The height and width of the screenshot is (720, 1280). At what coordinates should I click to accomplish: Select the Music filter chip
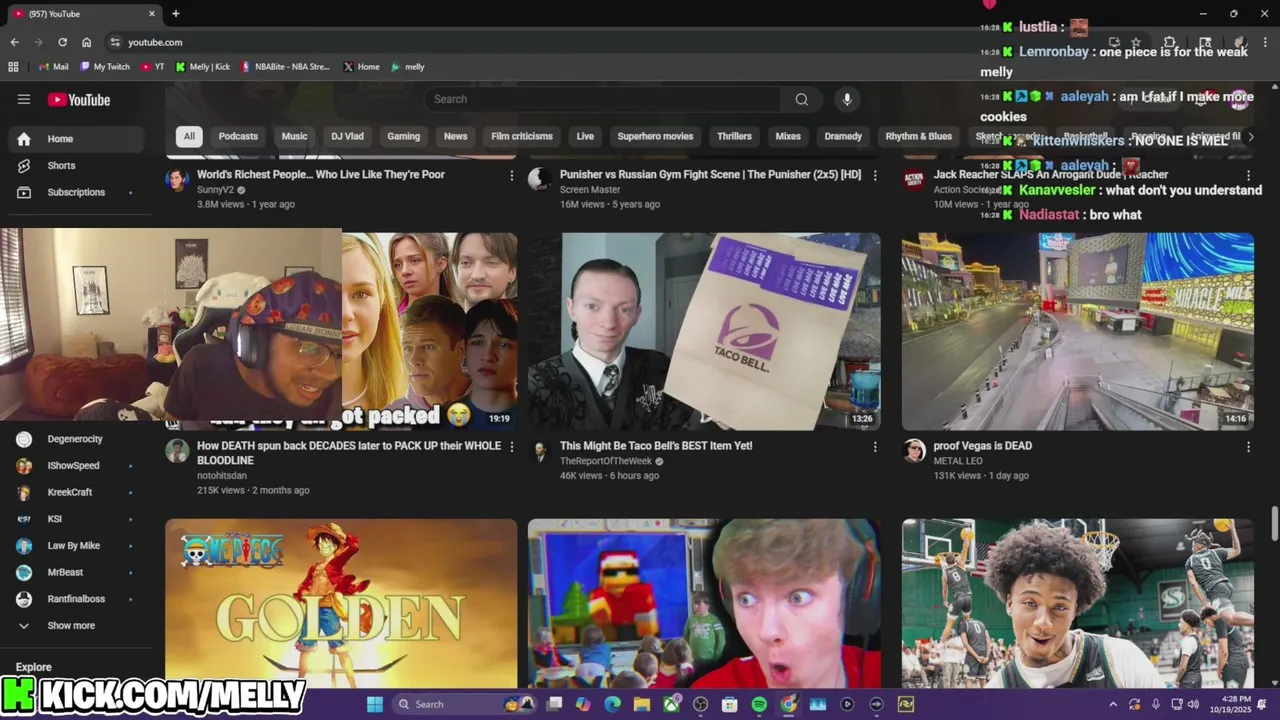[x=294, y=136]
